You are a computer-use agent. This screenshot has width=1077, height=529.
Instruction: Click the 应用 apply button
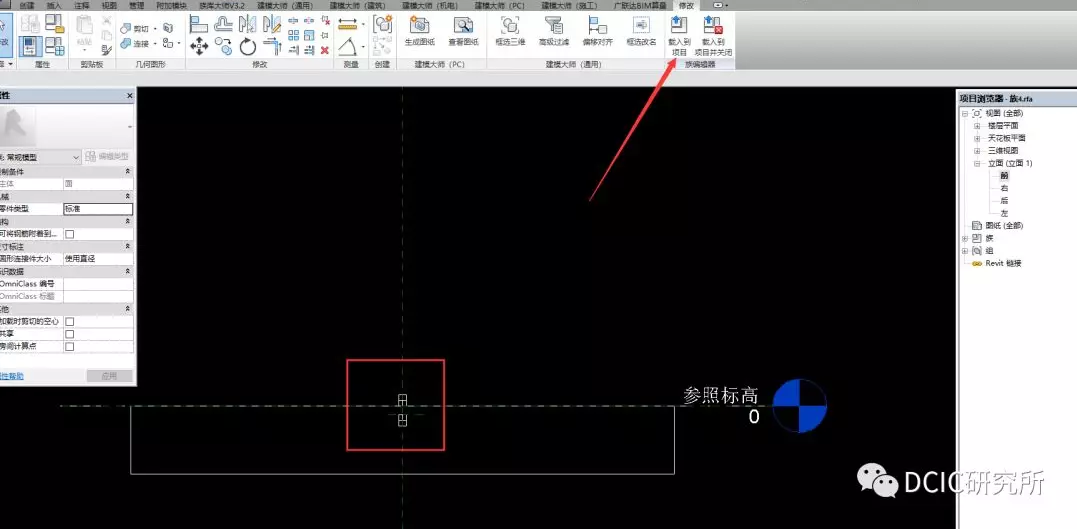[109, 376]
